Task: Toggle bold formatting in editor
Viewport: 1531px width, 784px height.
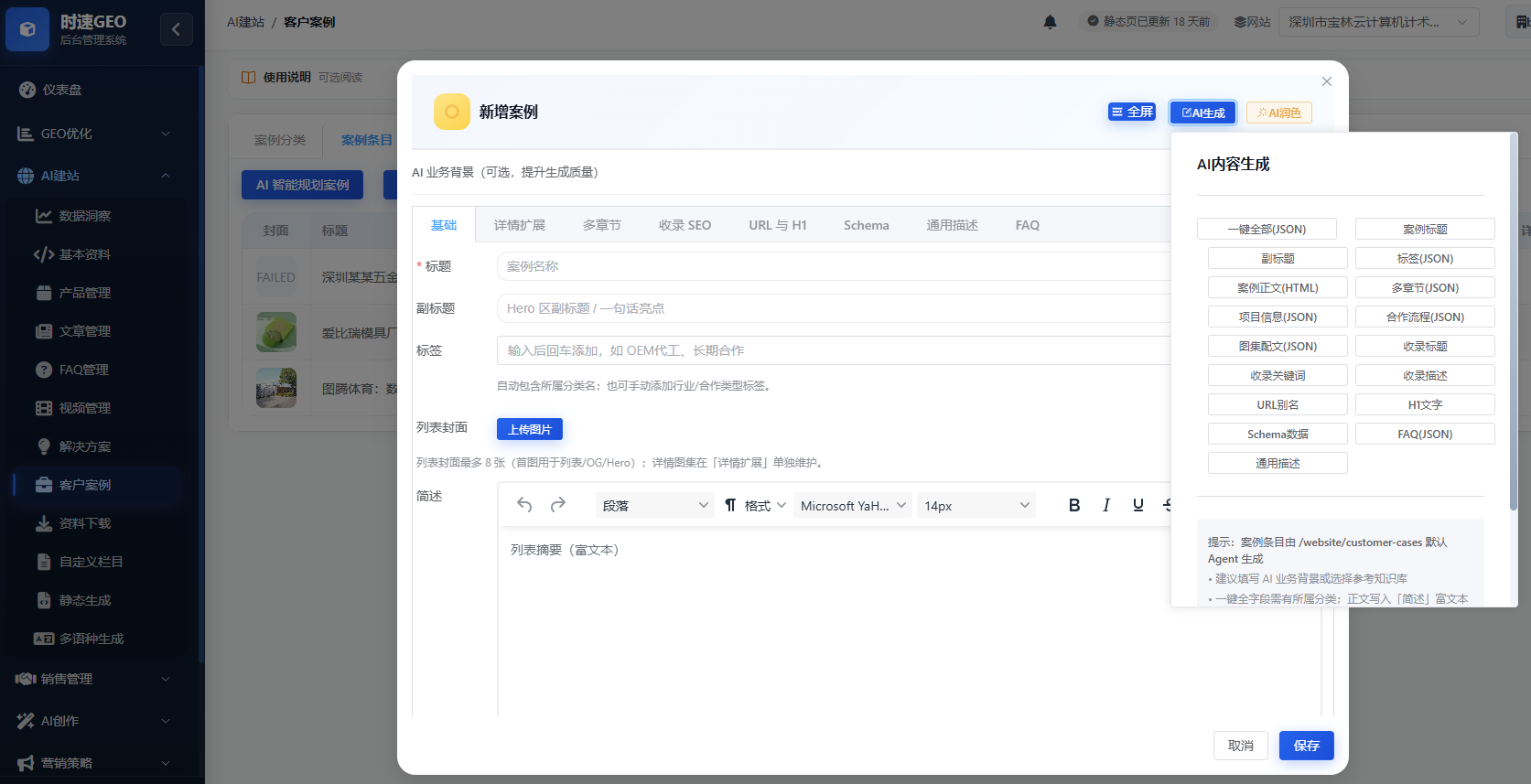Action: [x=1074, y=505]
